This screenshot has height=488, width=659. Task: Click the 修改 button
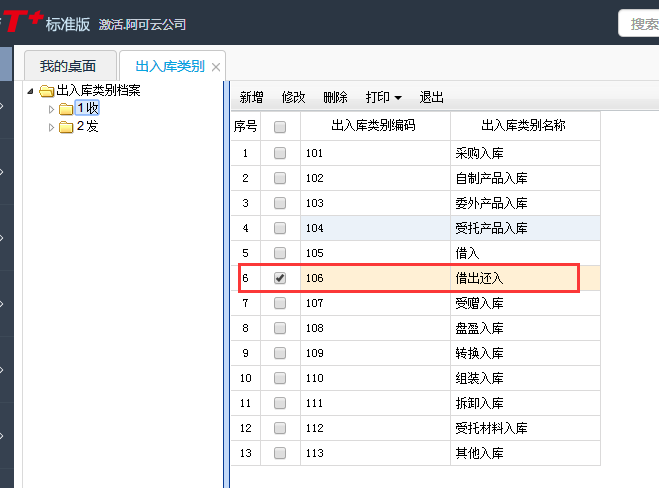pos(293,98)
